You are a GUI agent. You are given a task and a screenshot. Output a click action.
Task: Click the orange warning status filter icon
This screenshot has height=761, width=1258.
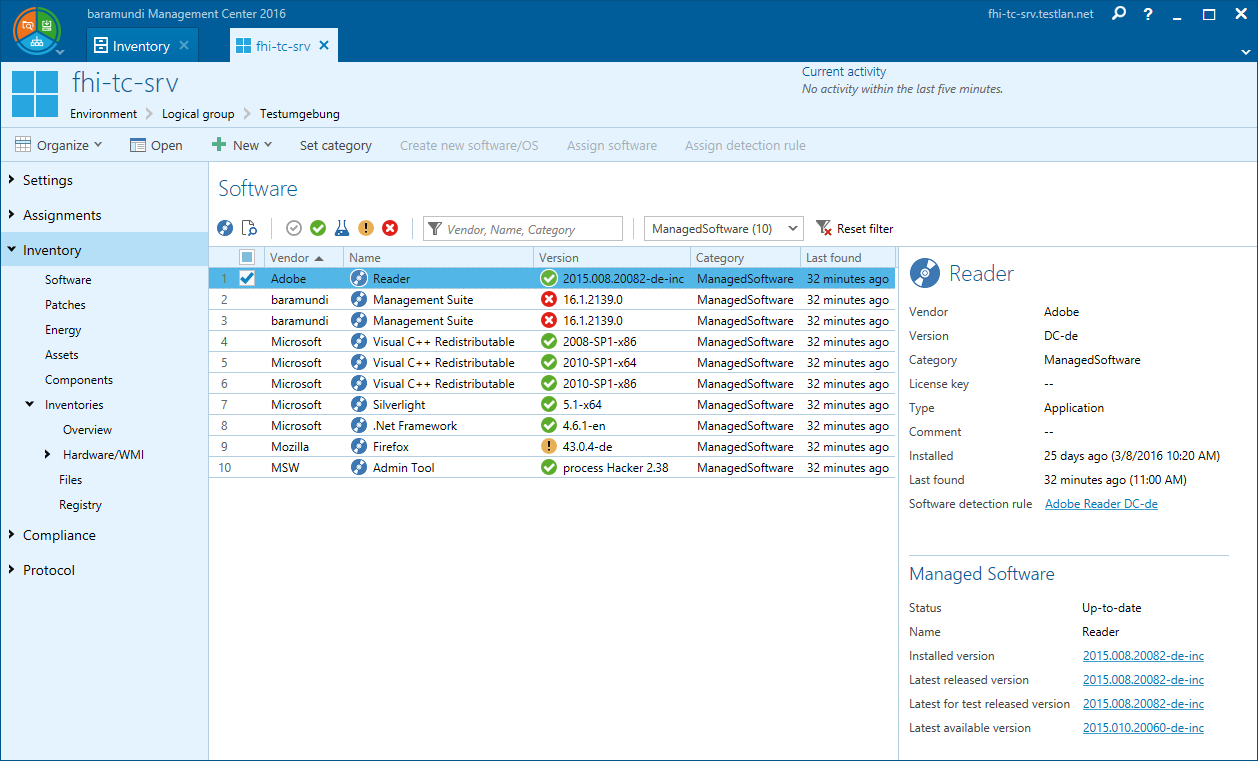coord(365,228)
